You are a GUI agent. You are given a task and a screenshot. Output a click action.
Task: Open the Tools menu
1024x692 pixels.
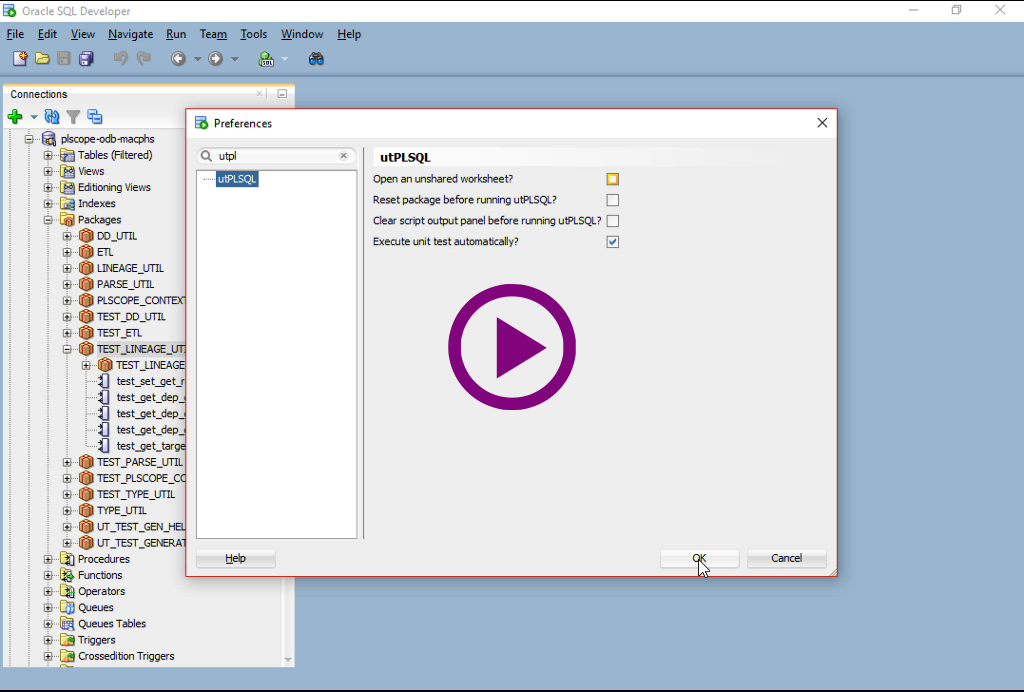[x=253, y=34]
